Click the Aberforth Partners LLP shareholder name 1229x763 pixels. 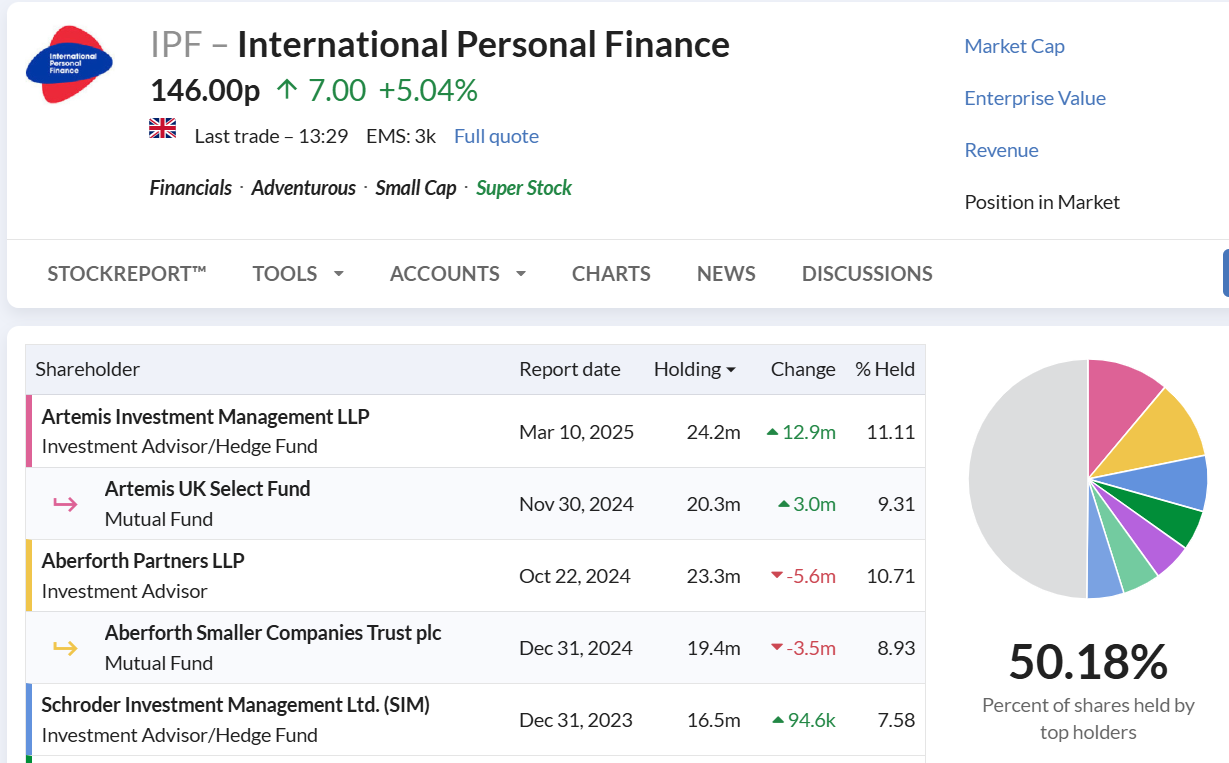click(143, 561)
